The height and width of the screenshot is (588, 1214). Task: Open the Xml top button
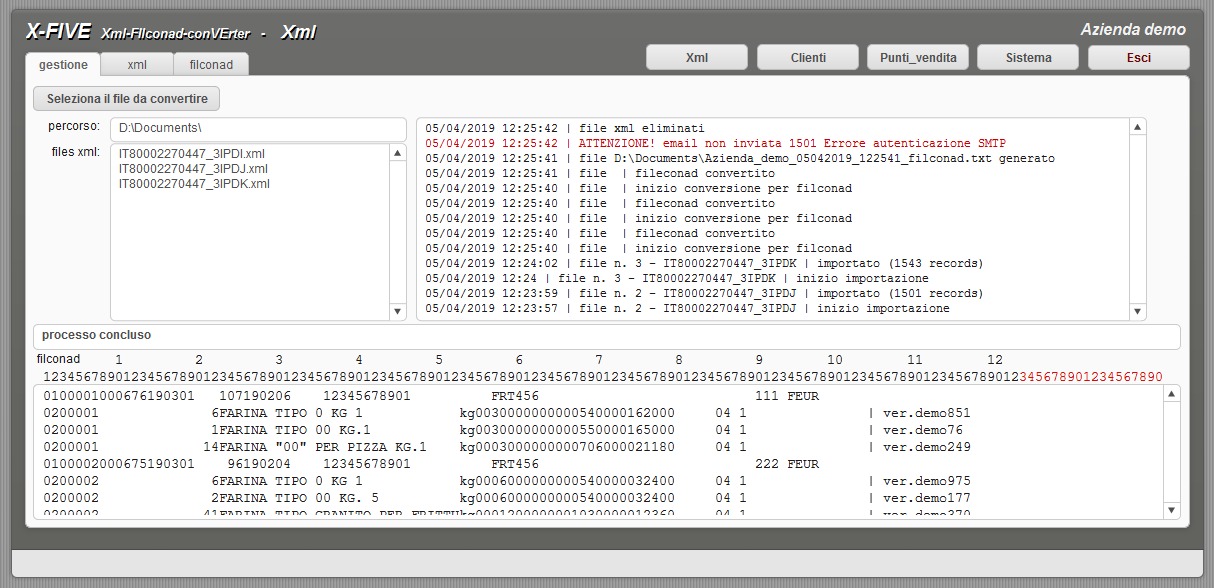point(697,57)
